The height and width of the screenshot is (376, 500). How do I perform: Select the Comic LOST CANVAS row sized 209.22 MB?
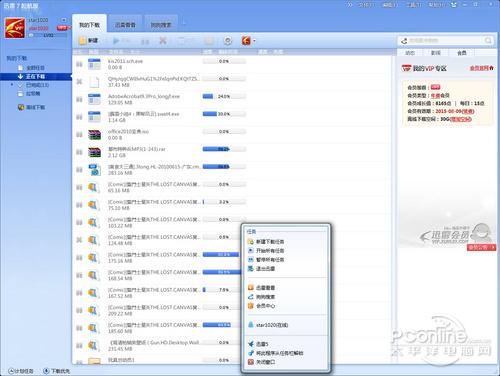click(x=232, y=310)
